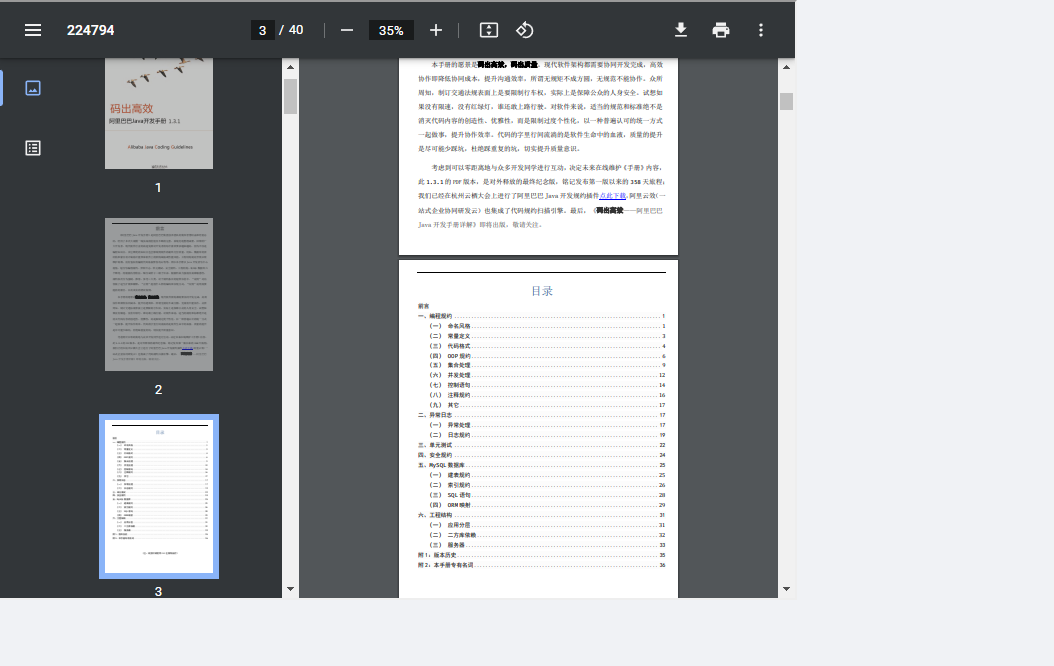Open the 二方库依赖 contents entry
The image size is (1054, 666).
[x=546, y=536]
